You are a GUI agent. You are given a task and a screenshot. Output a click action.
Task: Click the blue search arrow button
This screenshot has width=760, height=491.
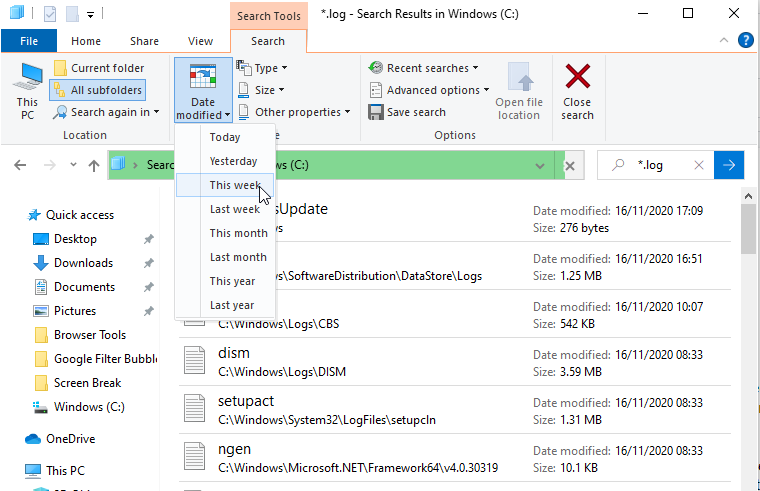[729, 165]
